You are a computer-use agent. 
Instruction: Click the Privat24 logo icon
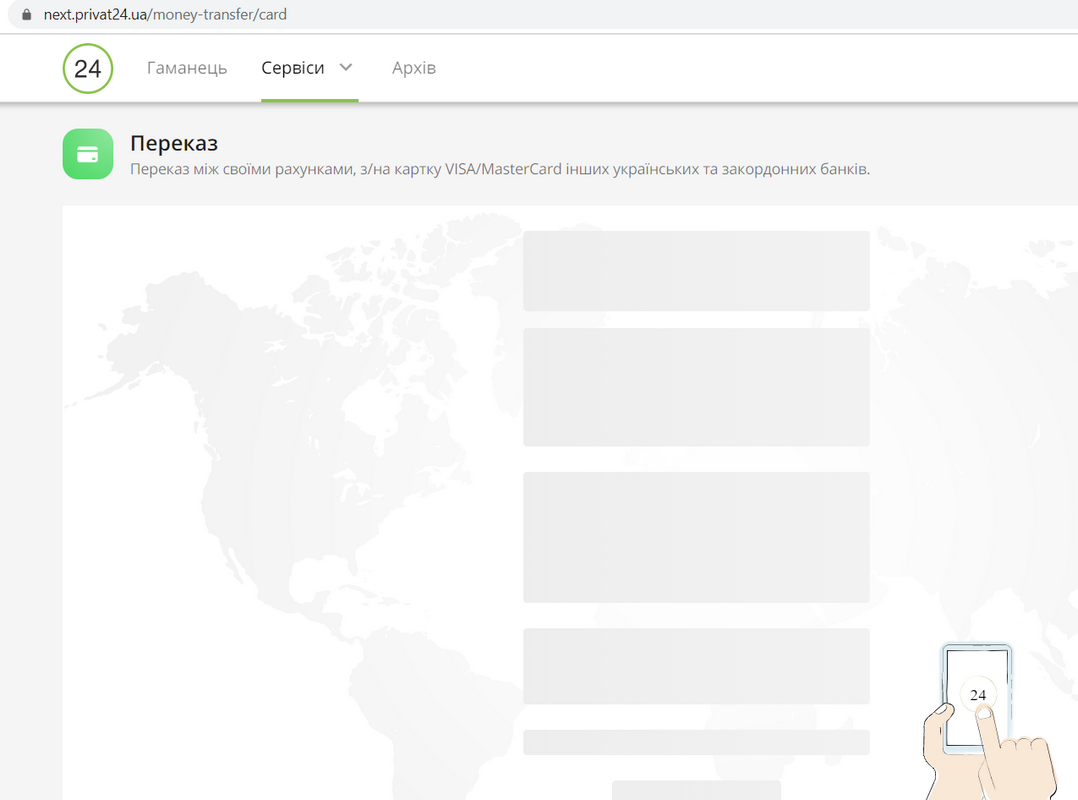[88, 68]
